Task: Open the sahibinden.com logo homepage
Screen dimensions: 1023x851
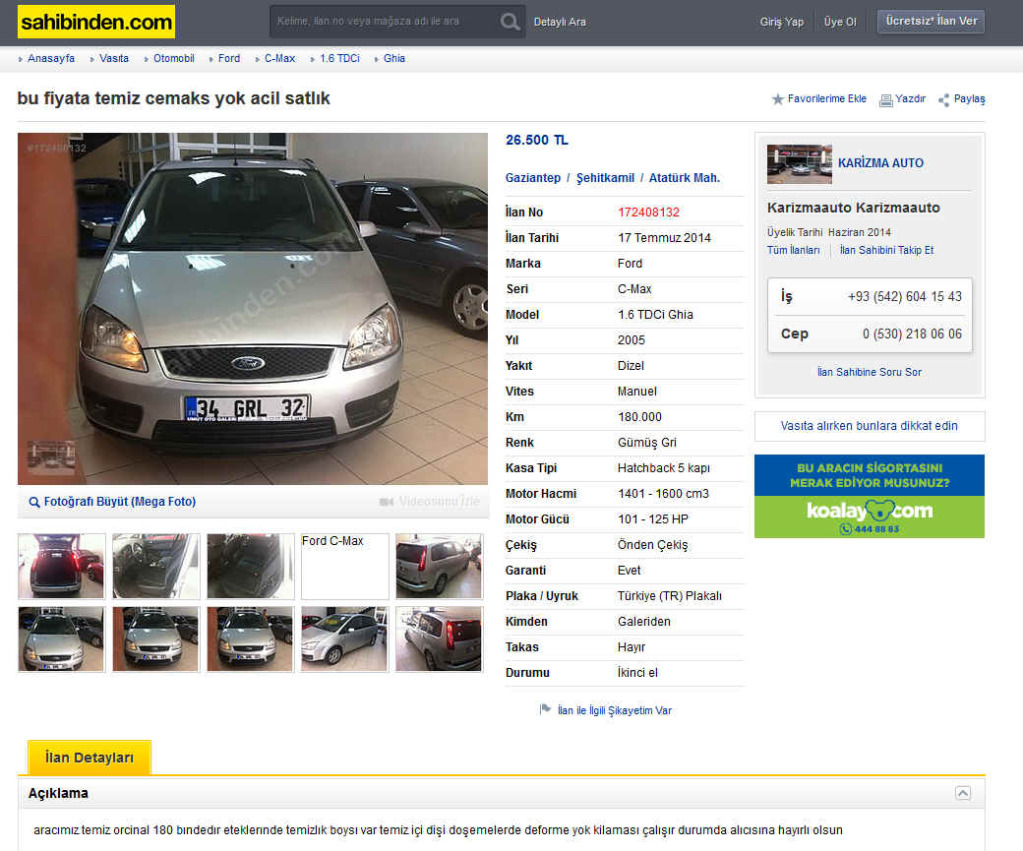Action: click(x=96, y=21)
